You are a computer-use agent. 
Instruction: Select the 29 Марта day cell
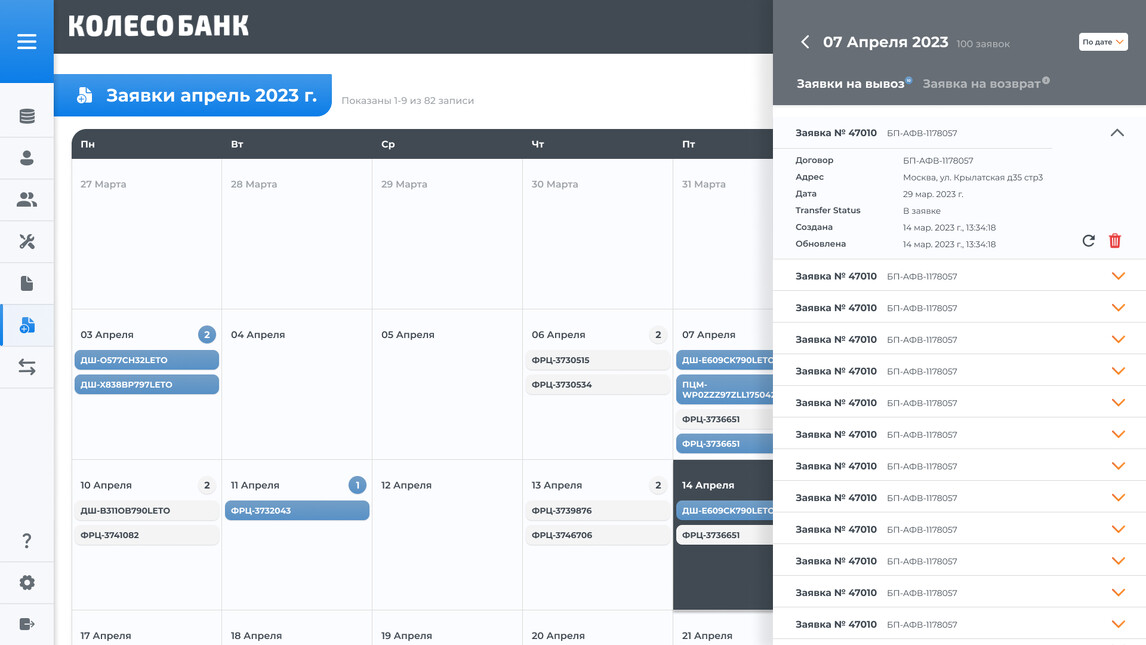point(447,234)
